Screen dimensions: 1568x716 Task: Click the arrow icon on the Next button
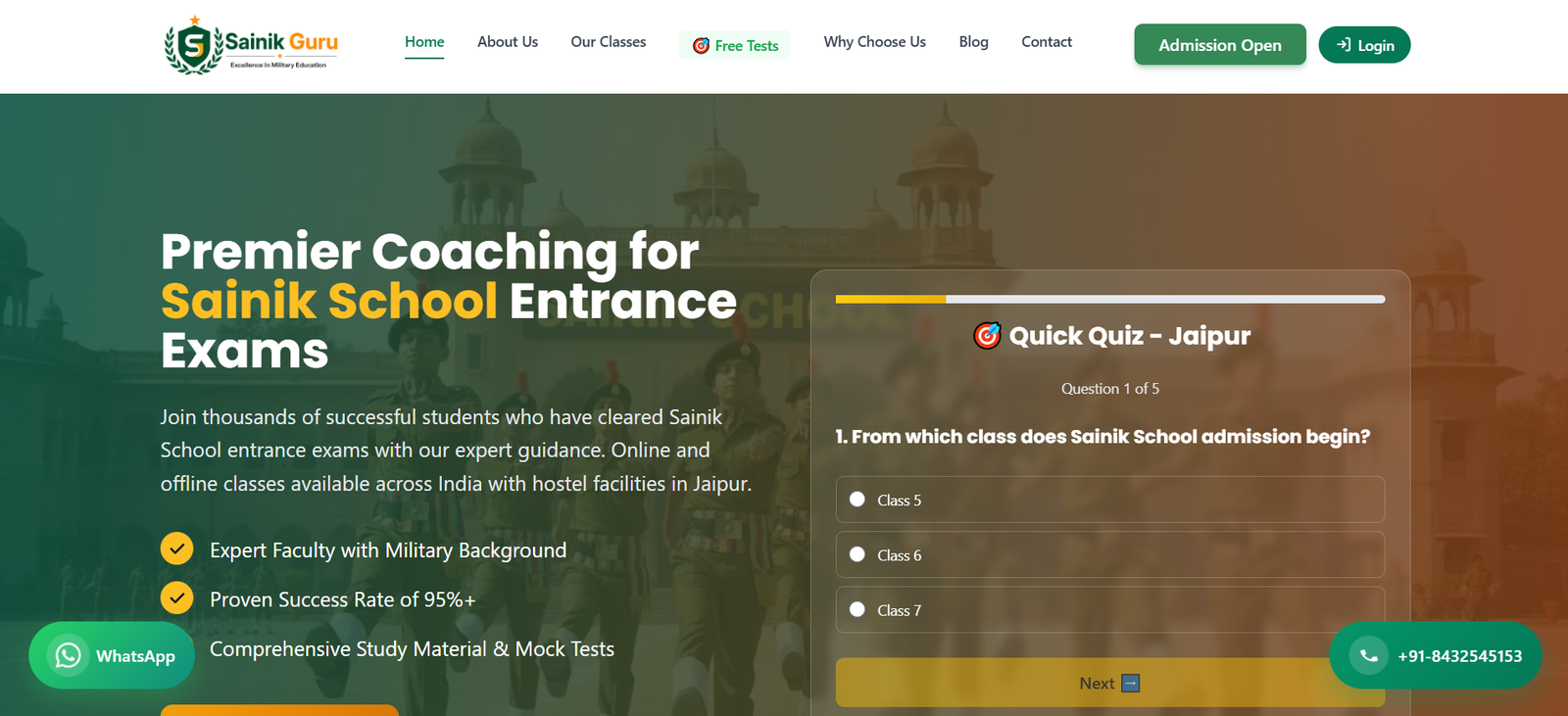click(x=1130, y=684)
